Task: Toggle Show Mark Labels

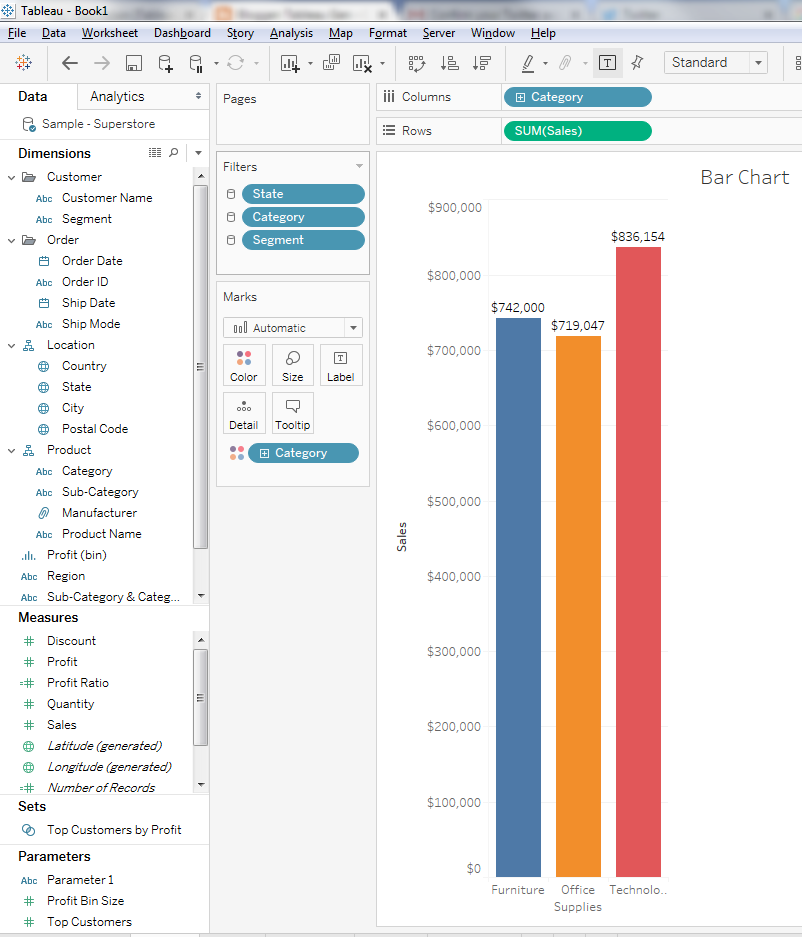Action: 607,62
